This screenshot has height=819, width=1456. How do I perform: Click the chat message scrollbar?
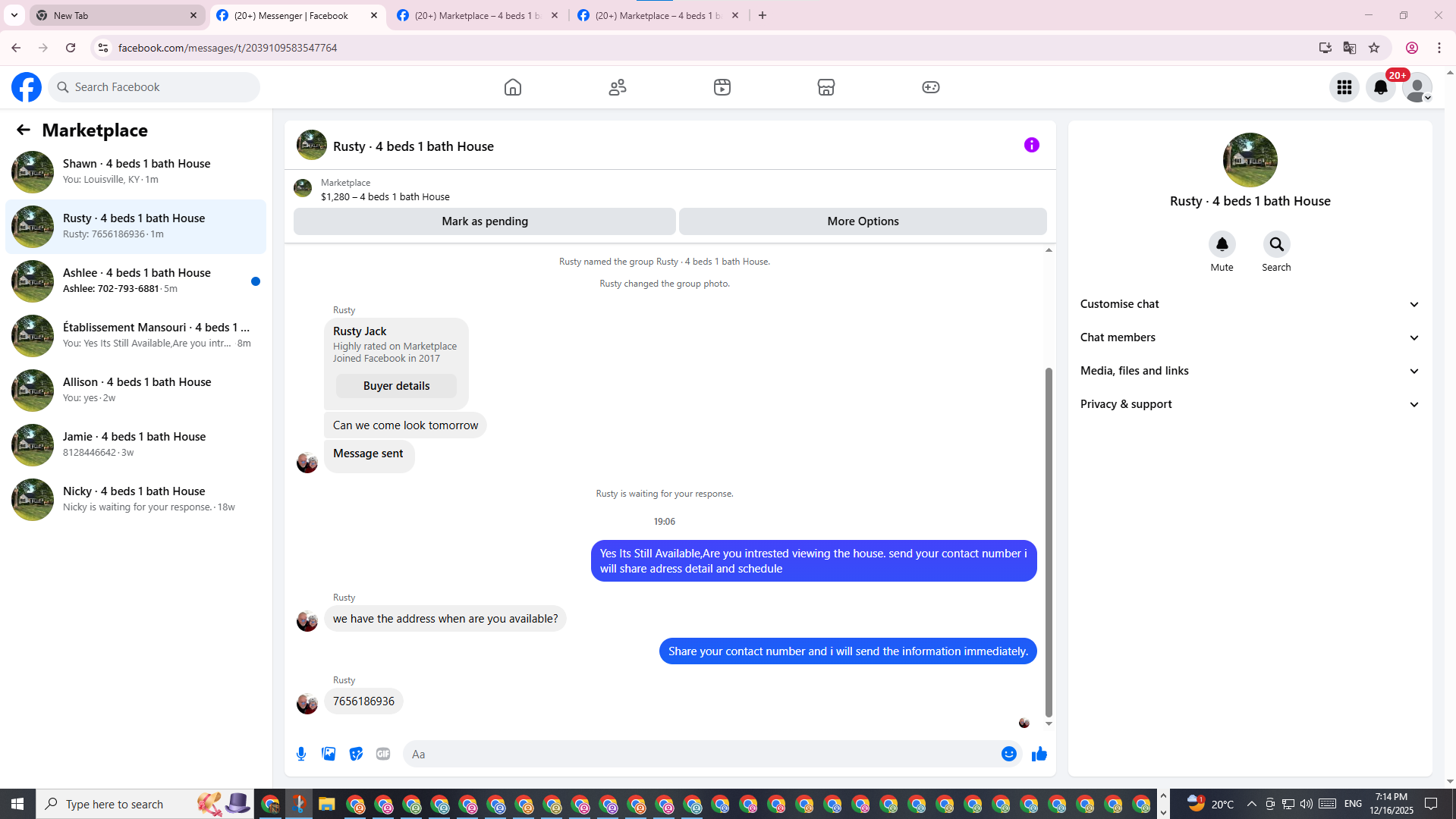[x=1049, y=542]
